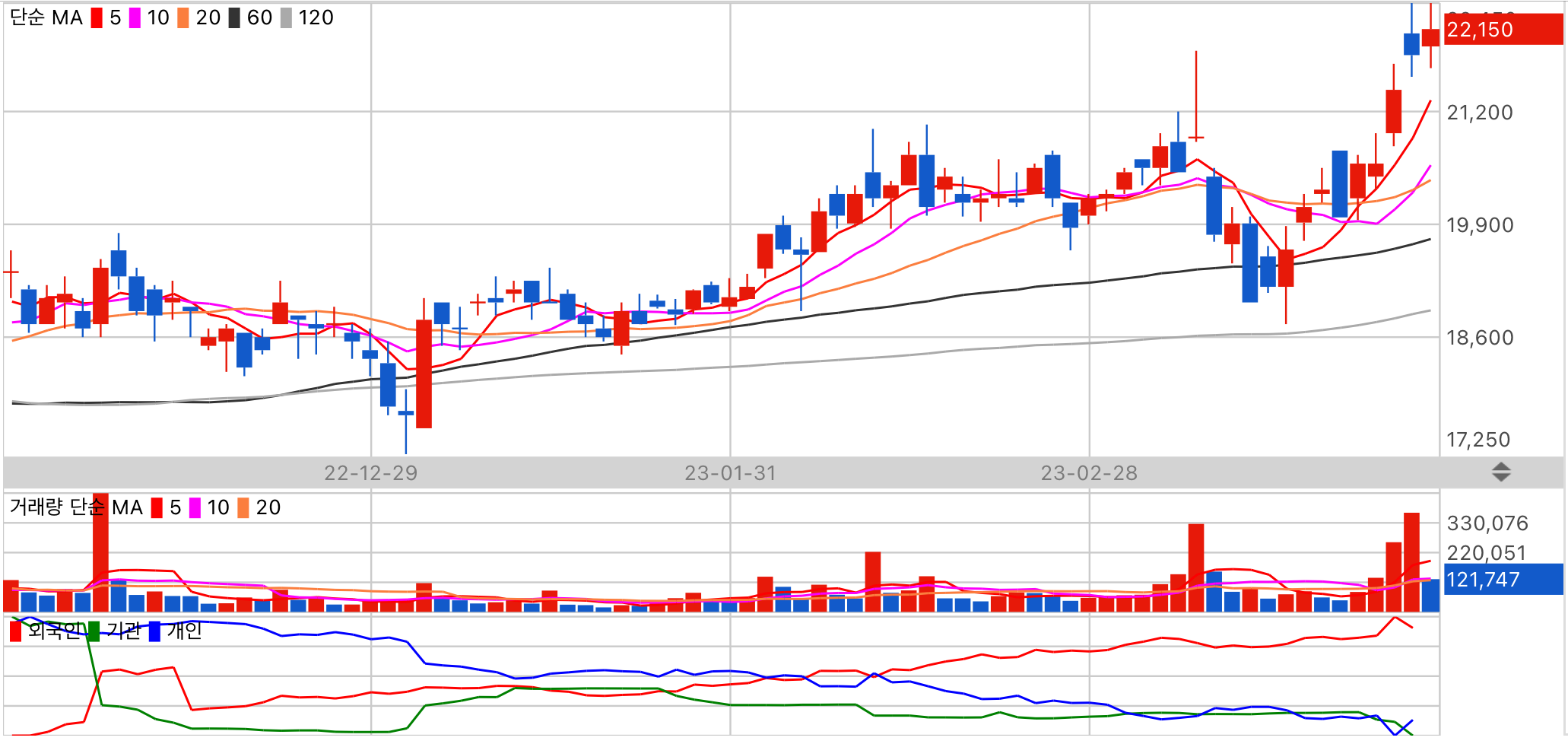
Task: Click the gray 120-day MA legend swatch
Action: (286, 17)
